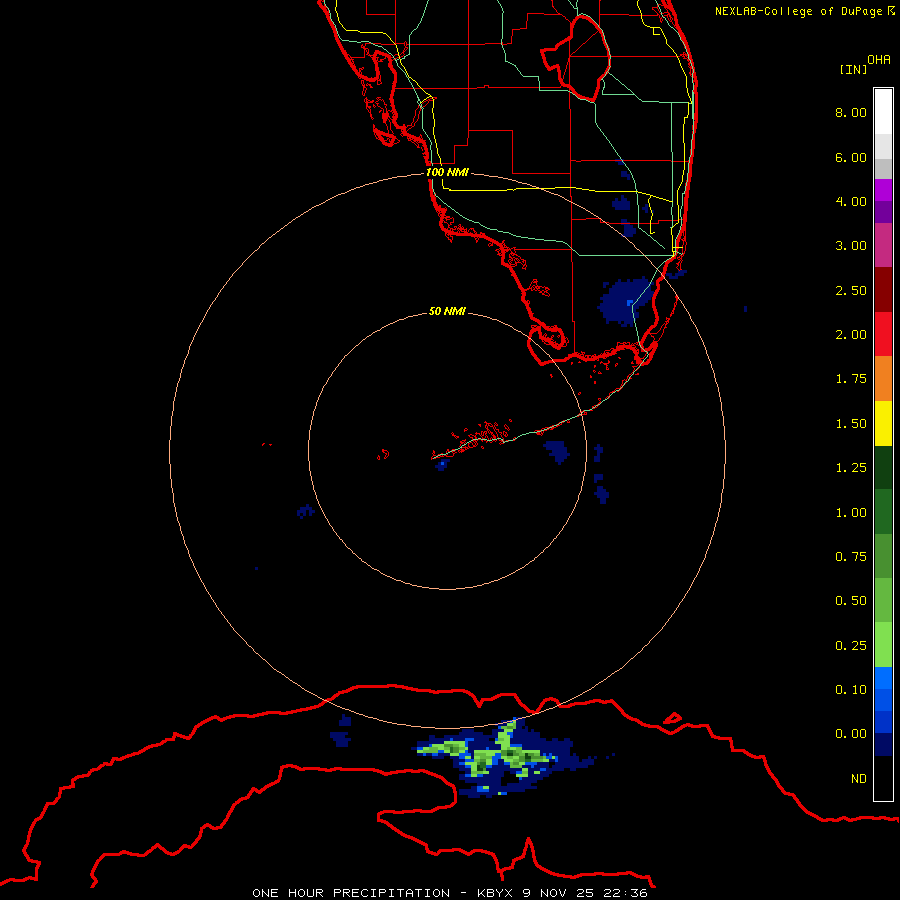The height and width of the screenshot is (900, 900).
Task: Click the '2.00' scale value
Action: tap(851, 335)
